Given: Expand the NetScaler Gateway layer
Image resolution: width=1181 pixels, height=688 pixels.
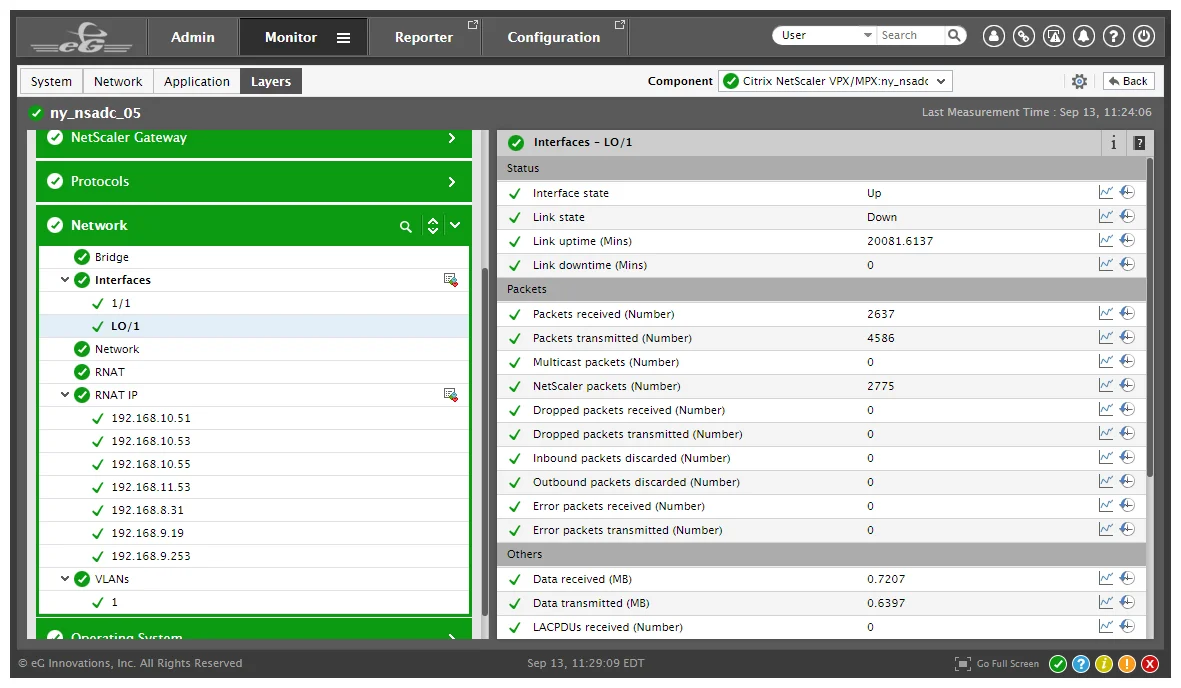Looking at the screenshot, I should click(x=451, y=138).
